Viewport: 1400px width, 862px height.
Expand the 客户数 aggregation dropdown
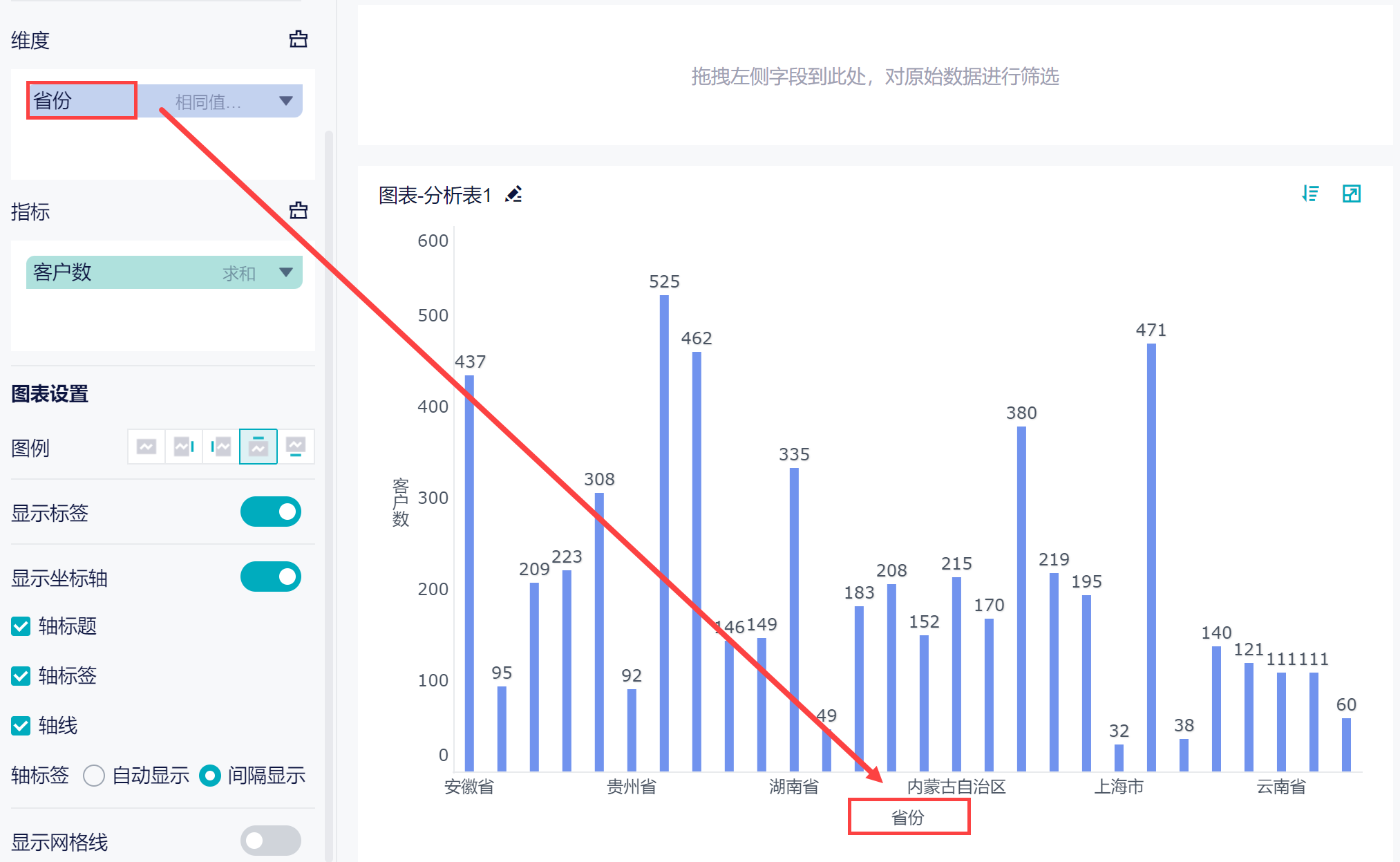pyautogui.click(x=285, y=272)
